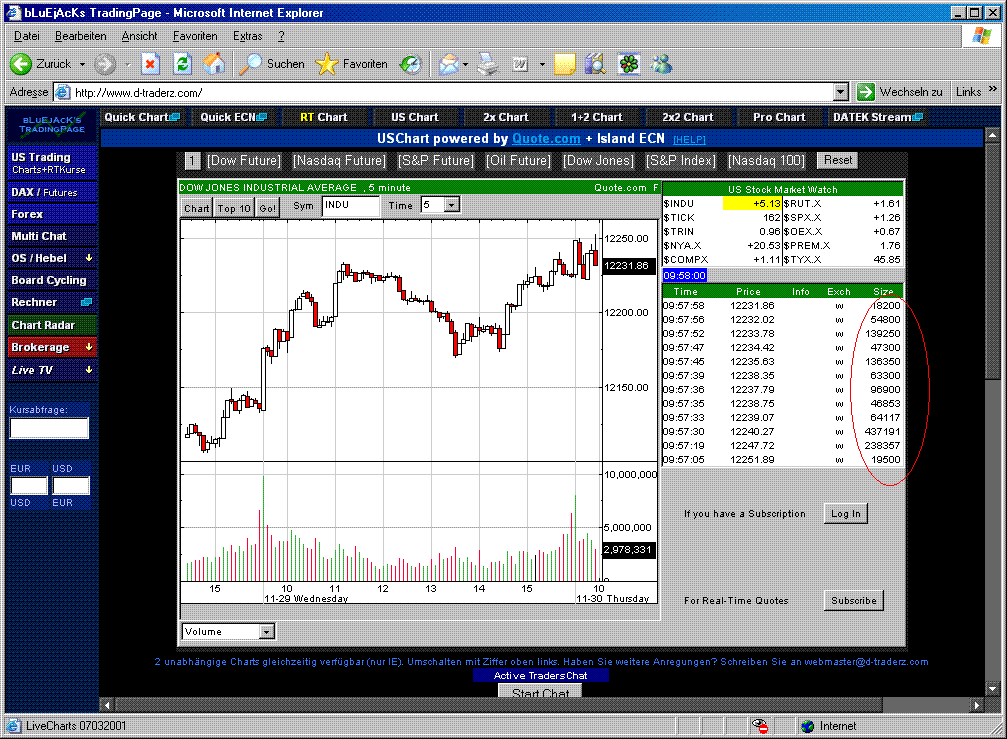Open the address bar URL dropdown

[x=841, y=92]
